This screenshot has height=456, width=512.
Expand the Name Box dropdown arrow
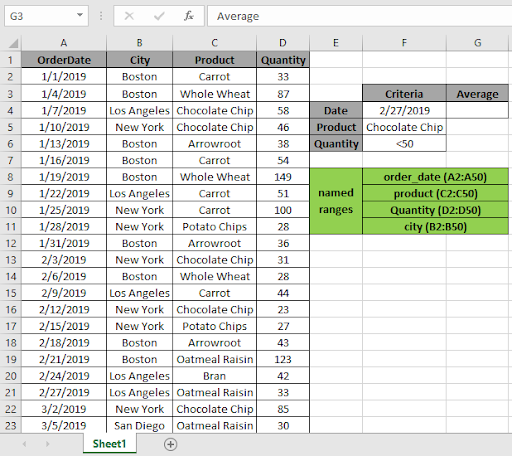pyautogui.click(x=80, y=15)
